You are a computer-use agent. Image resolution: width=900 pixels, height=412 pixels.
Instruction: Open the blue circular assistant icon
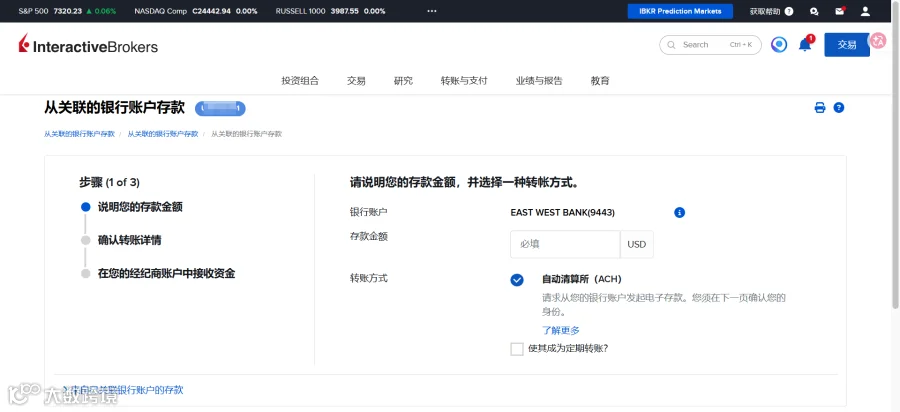pyautogui.click(x=779, y=45)
